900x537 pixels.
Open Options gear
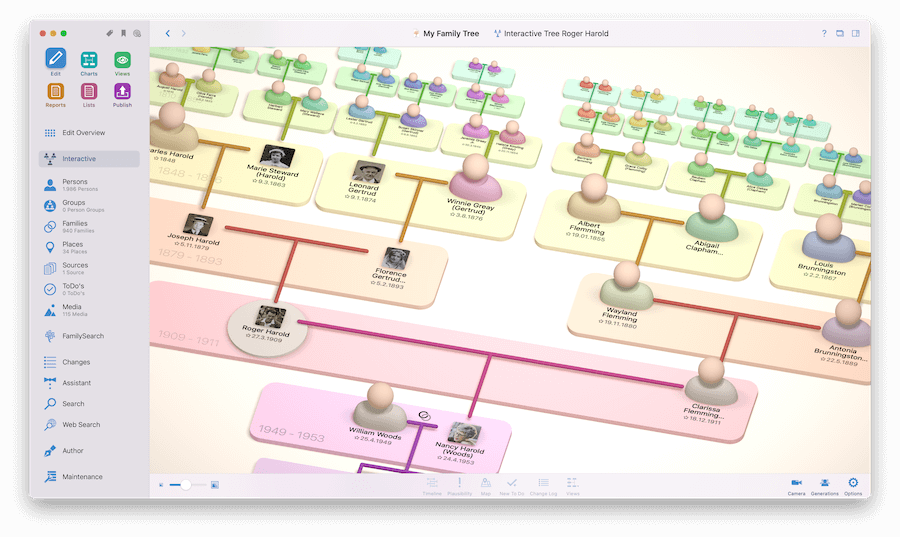pos(853,486)
